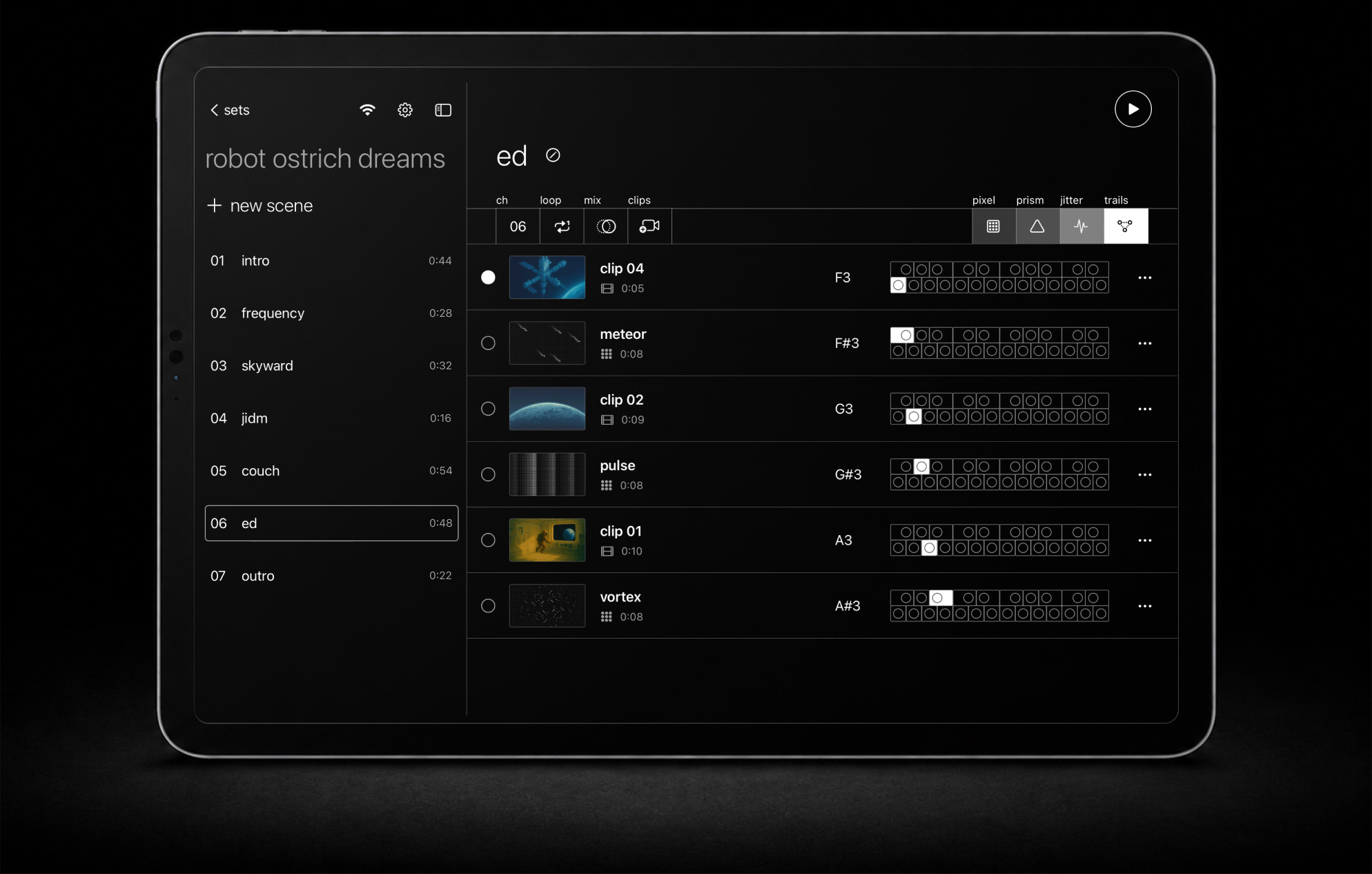Screen dimensions: 1372x874
Task: Click the G3 note assignment
Action: click(x=843, y=409)
